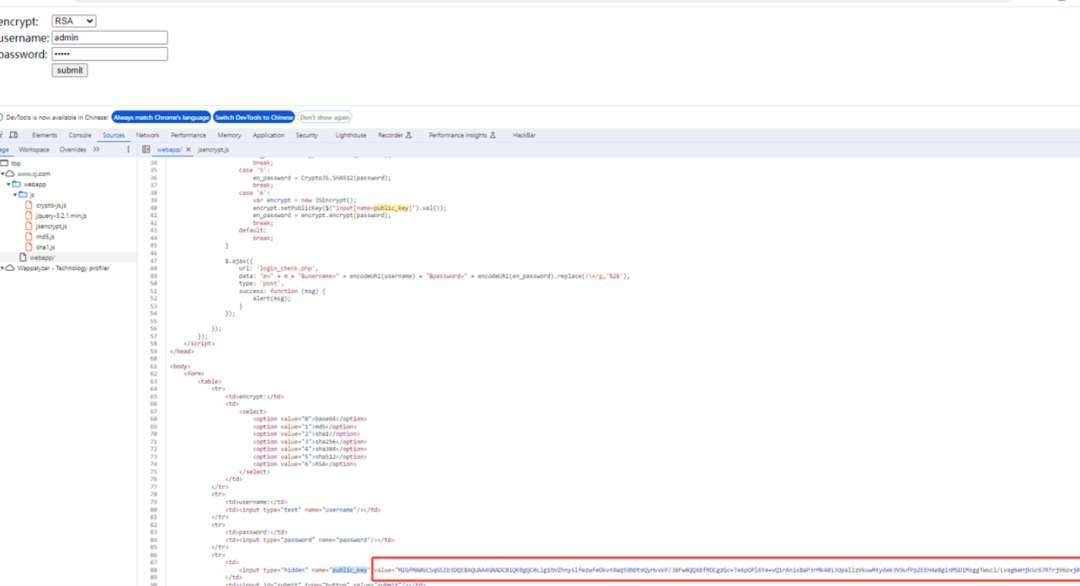Click the js folder icon
The height and width of the screenshot is (586, 1080).
click(23, 195)
